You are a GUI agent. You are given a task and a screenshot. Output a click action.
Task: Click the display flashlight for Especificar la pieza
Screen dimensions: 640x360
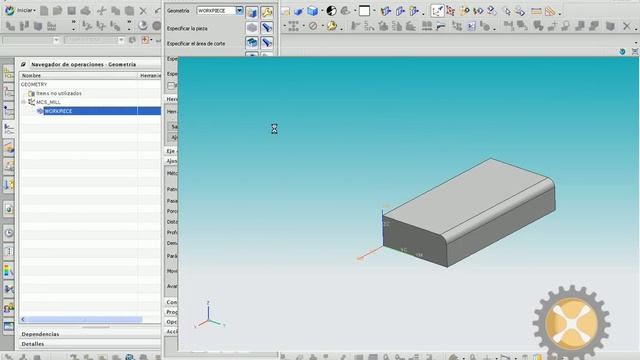pyautogui.click(x=267, y=28)
